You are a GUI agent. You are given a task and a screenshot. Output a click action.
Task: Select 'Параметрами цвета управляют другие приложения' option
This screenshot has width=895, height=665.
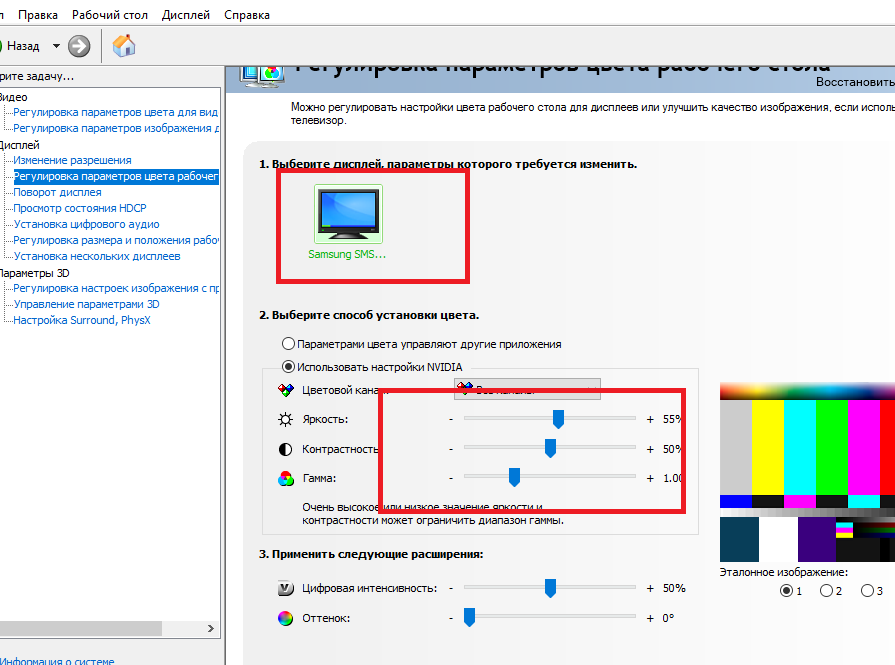[x=289, y=344]
